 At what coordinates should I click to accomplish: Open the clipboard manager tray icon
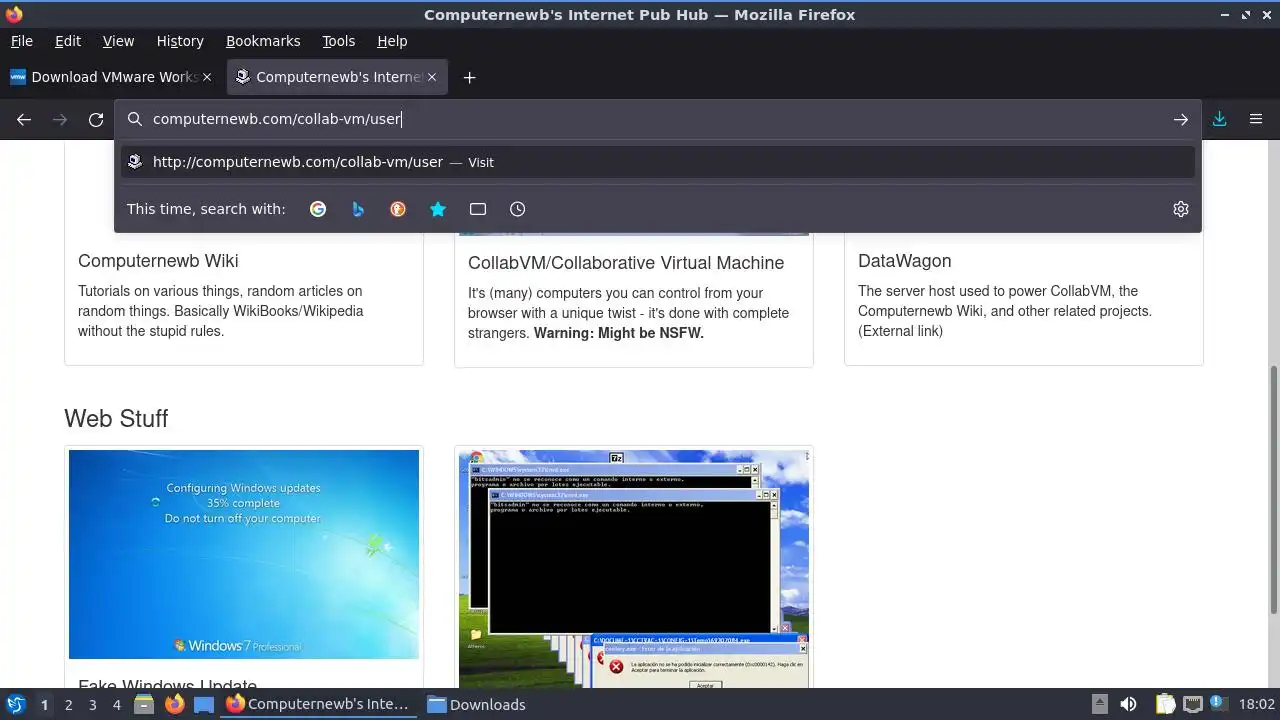click(x=1165, y=704)
